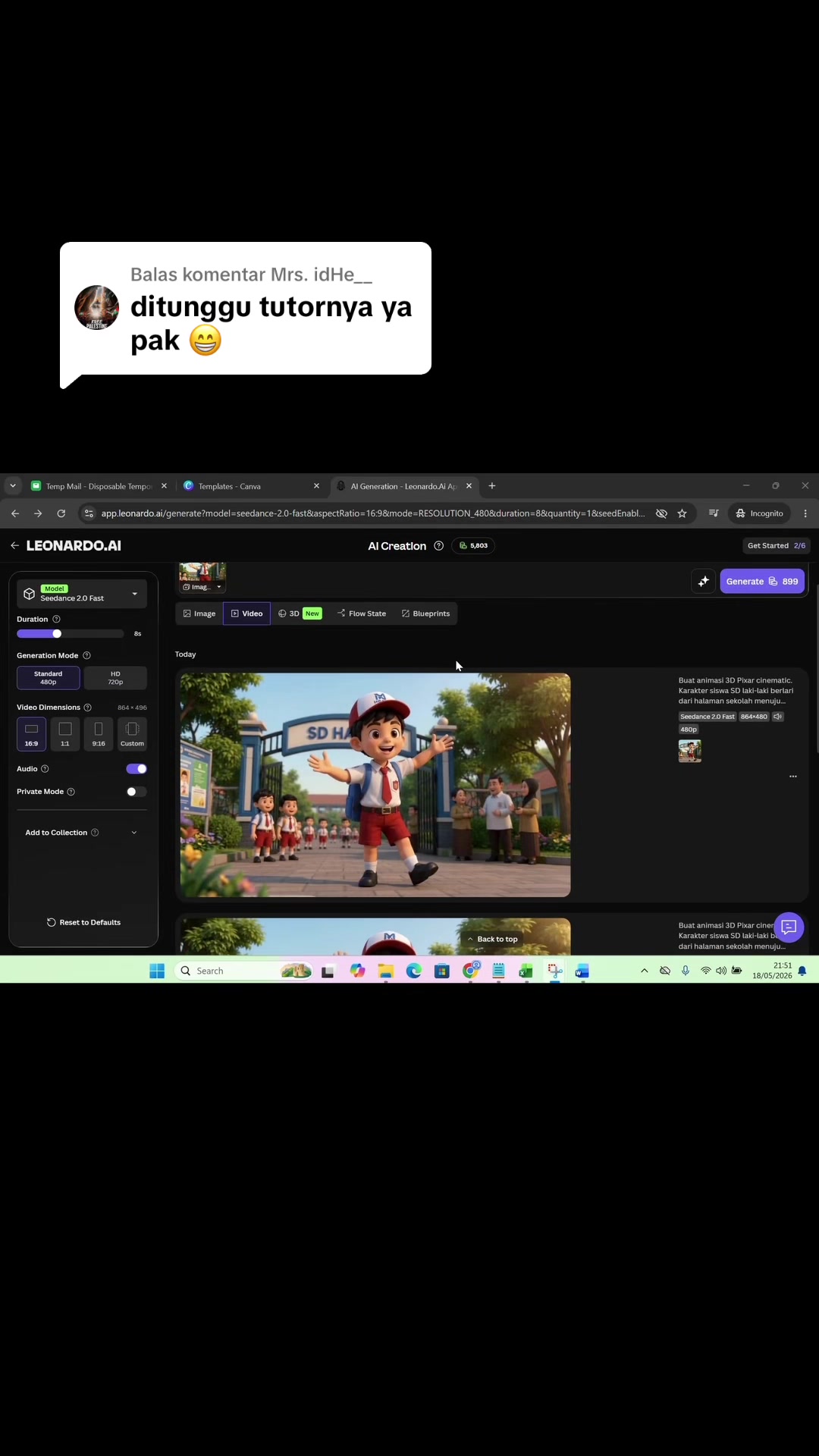The width and height of the screenshot is (819, 1456).
Task: Enable the Private Mode switch
Action: click(x=136, y=792)
